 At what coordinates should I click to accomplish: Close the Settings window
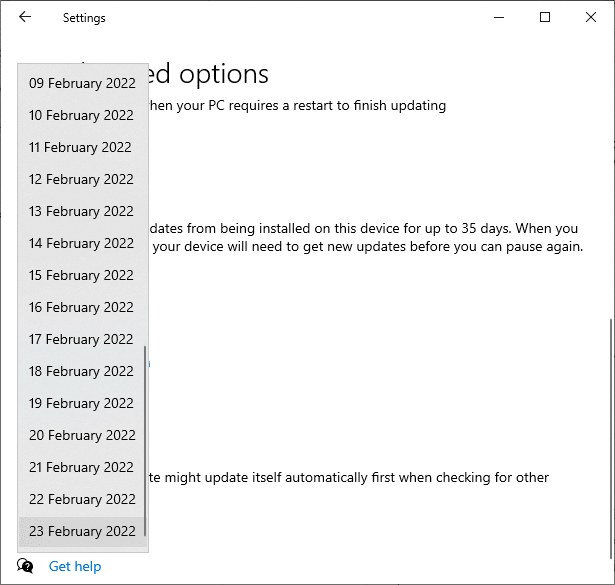[x=591, y=17]
